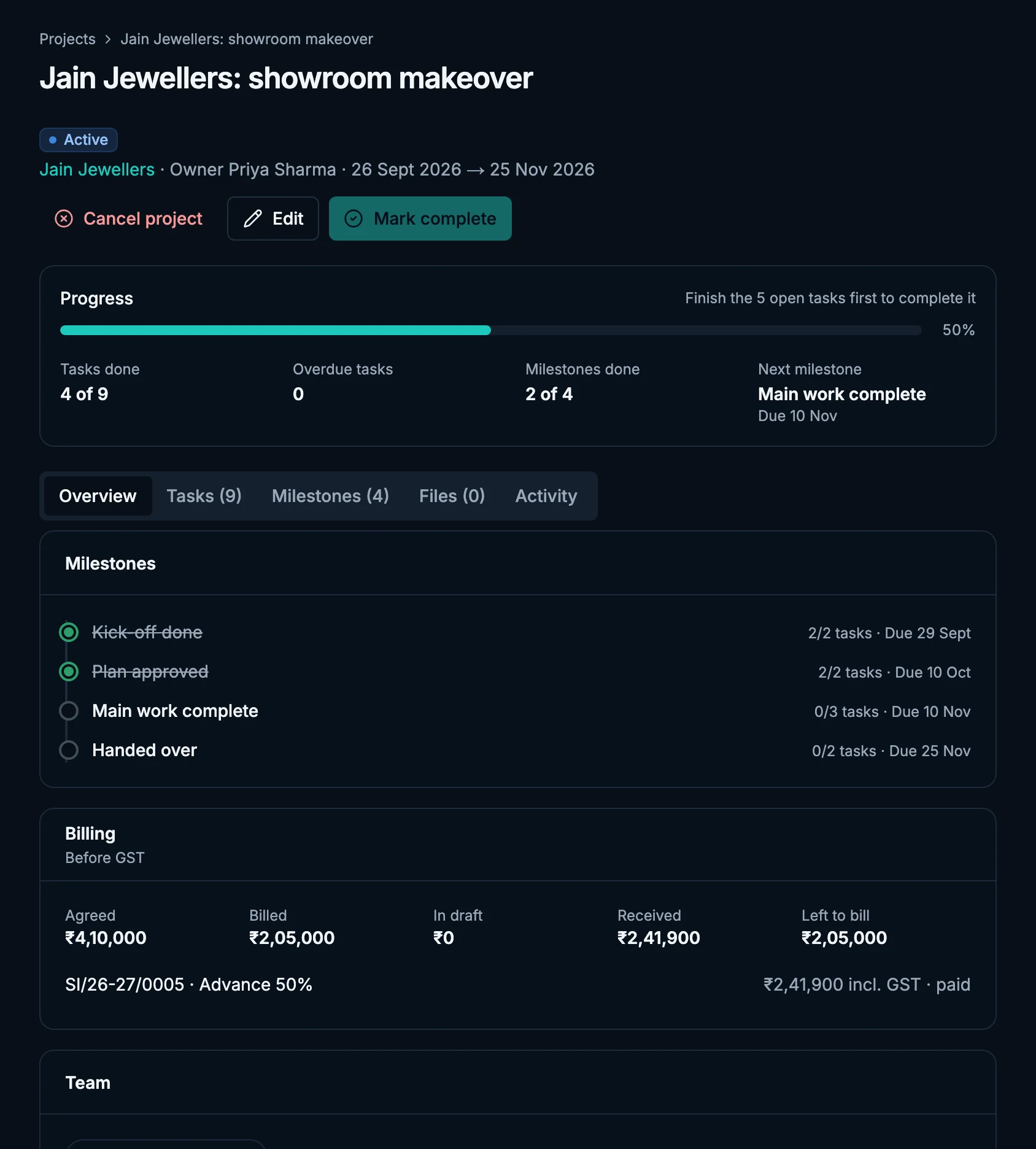This screenshot has width=1036, height=1149.
Task: Click the Edit button
Action: [x=273, y=219]
